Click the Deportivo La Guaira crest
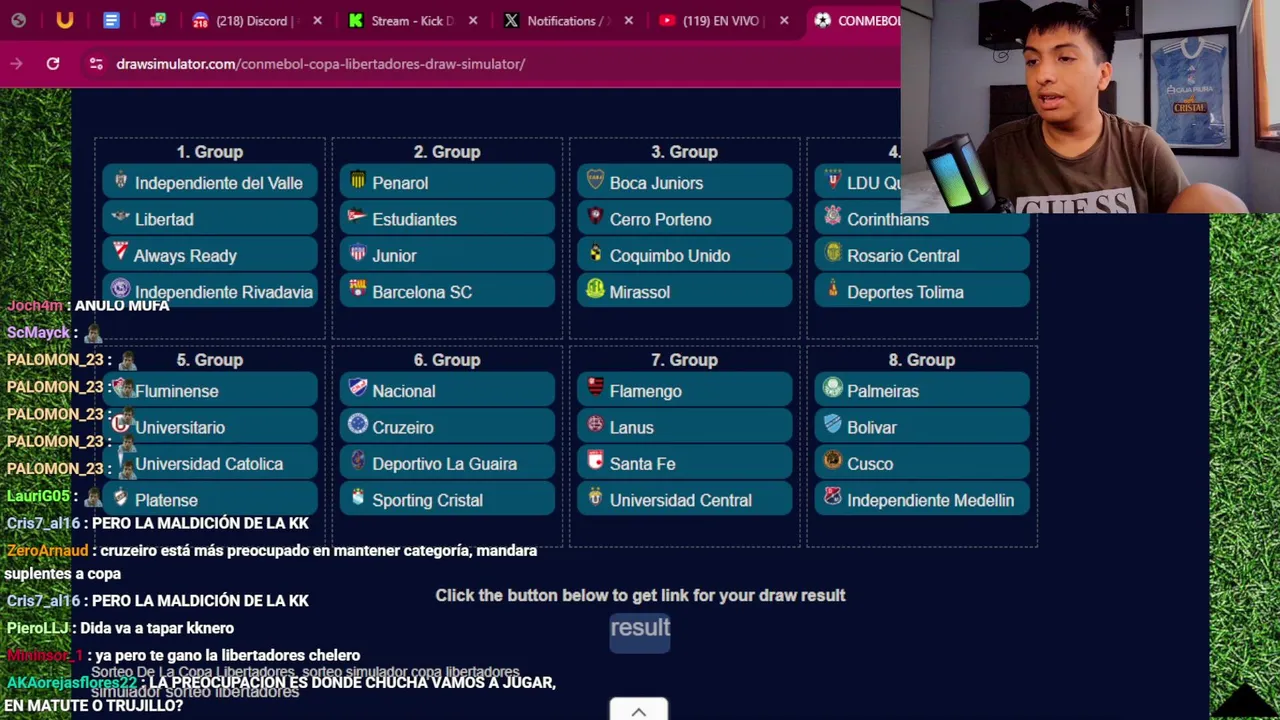Screen dimensions: 1280x720 [358, 462]
